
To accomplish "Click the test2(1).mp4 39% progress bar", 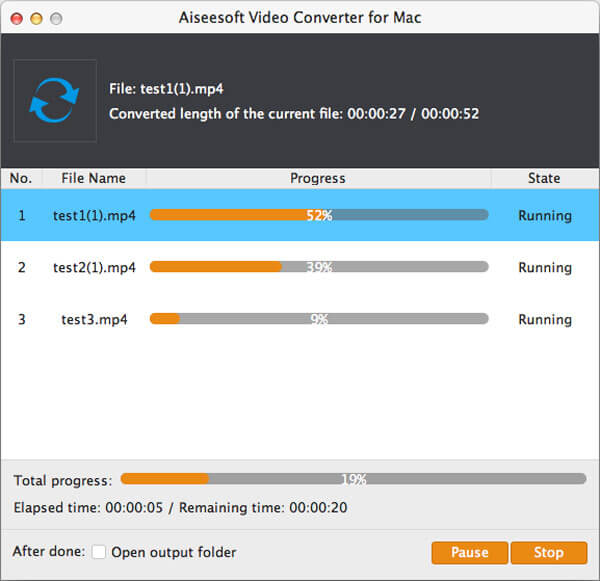I will pyautogui.click(x=319, y=267).
